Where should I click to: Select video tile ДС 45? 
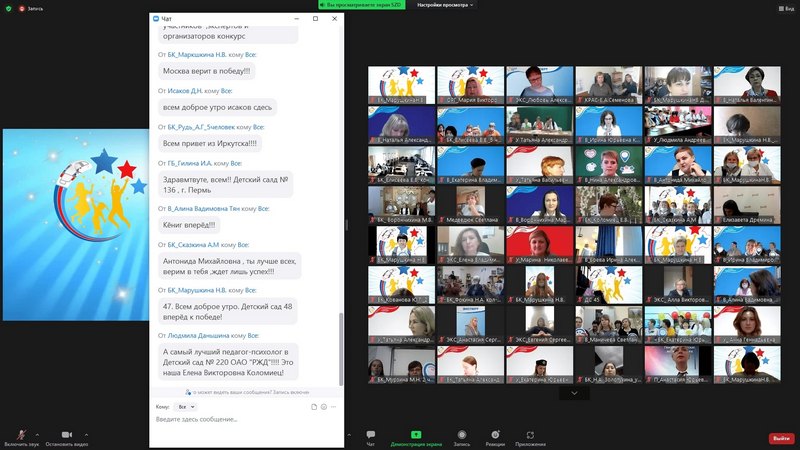tap(609, 285)
